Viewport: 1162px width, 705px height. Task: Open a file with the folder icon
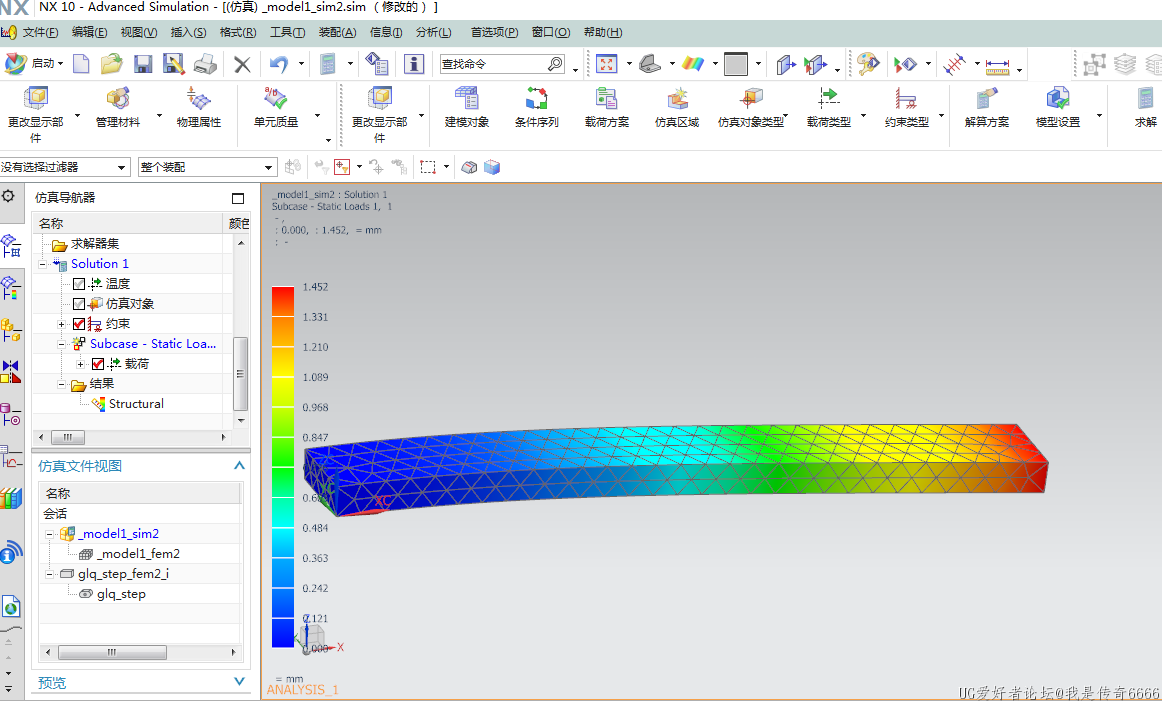[x=111, y=64]
